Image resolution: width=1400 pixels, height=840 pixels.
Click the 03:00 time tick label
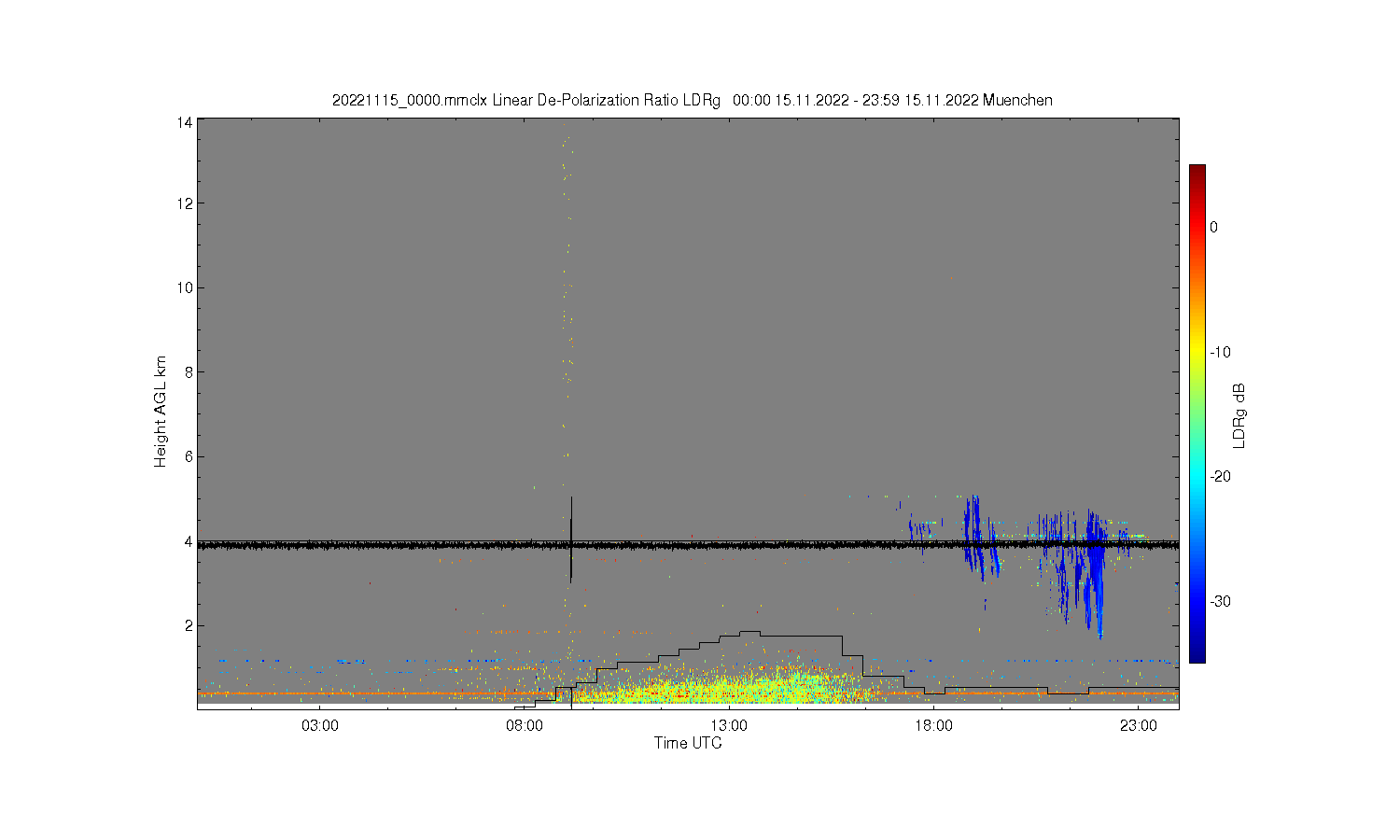click(320, 726)
